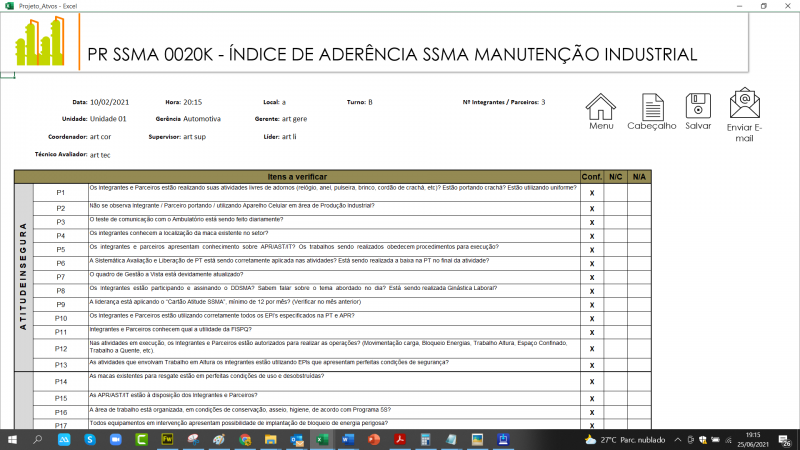Open the taskbar notification center

(786, 440)
